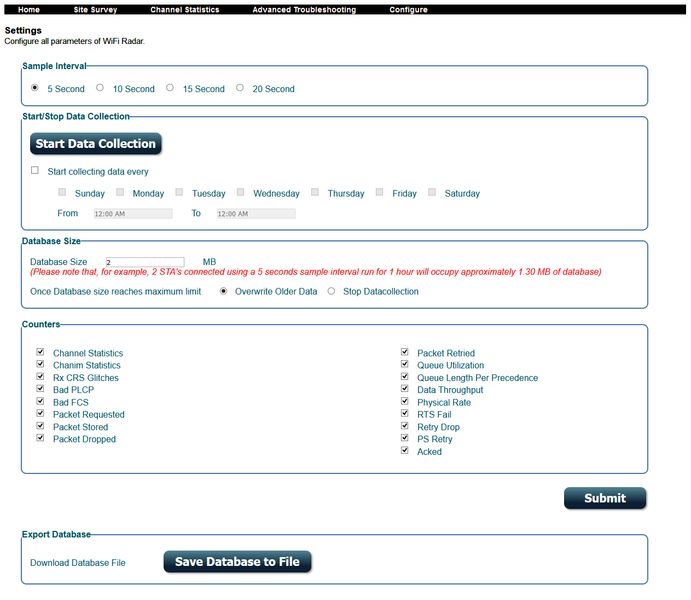Uncheck Packet Dropped counter

tap(40, 438)
